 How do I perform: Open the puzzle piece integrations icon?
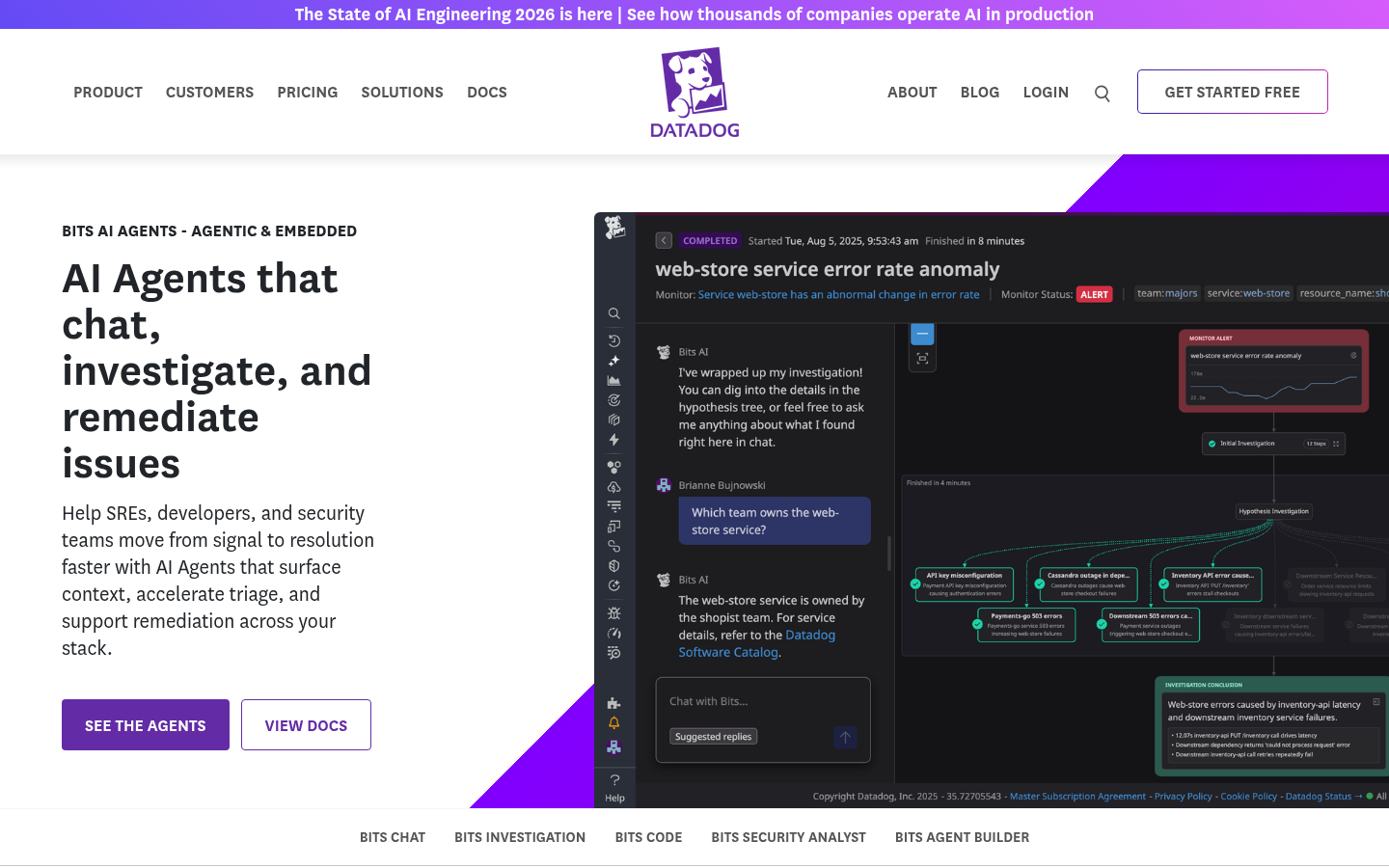[613, 703]
